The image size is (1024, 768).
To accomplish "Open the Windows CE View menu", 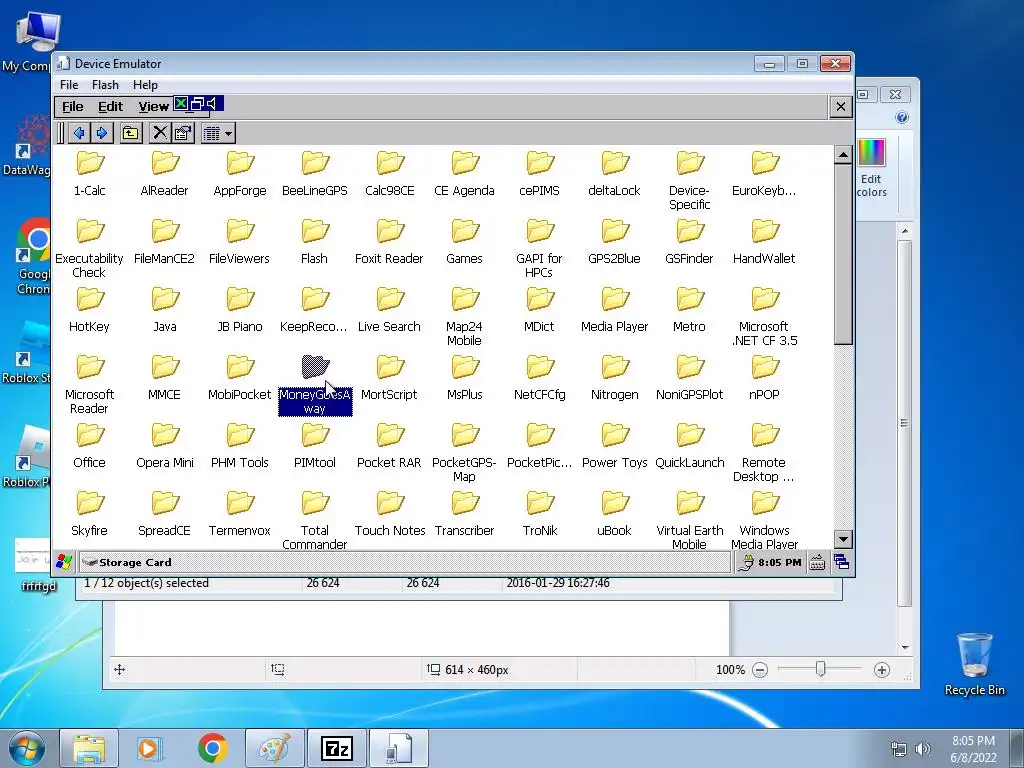I will coord(153,106).
